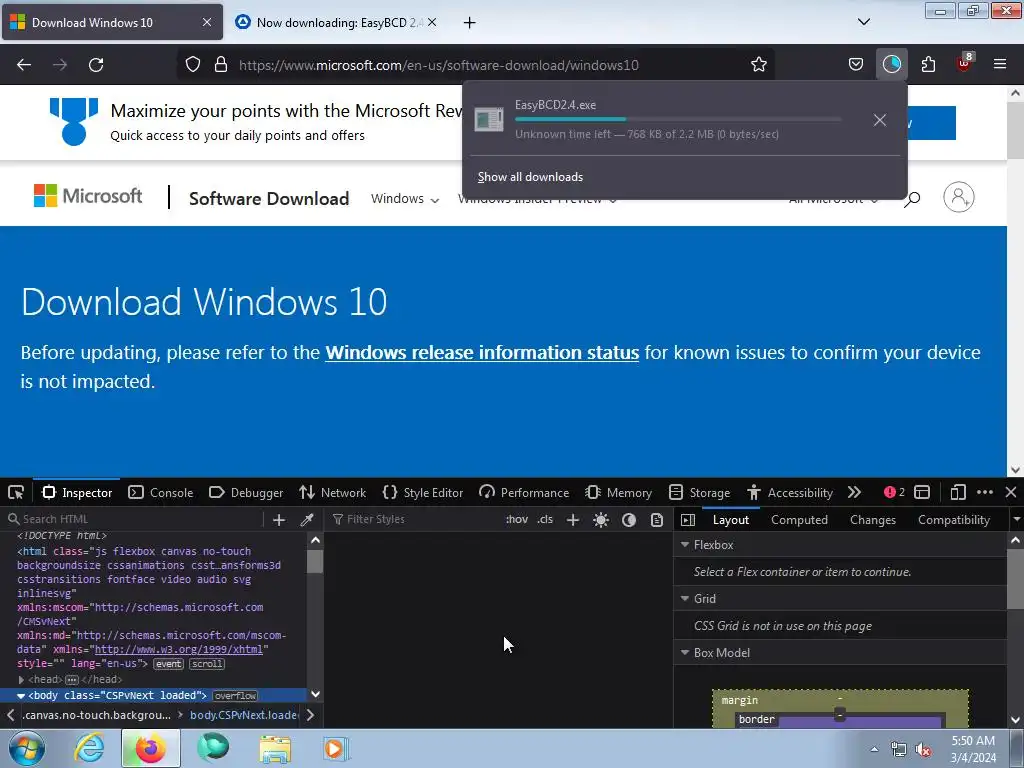Click the Microsoft logo link
The image size is (1024, 768).
[x=88, y=196]
